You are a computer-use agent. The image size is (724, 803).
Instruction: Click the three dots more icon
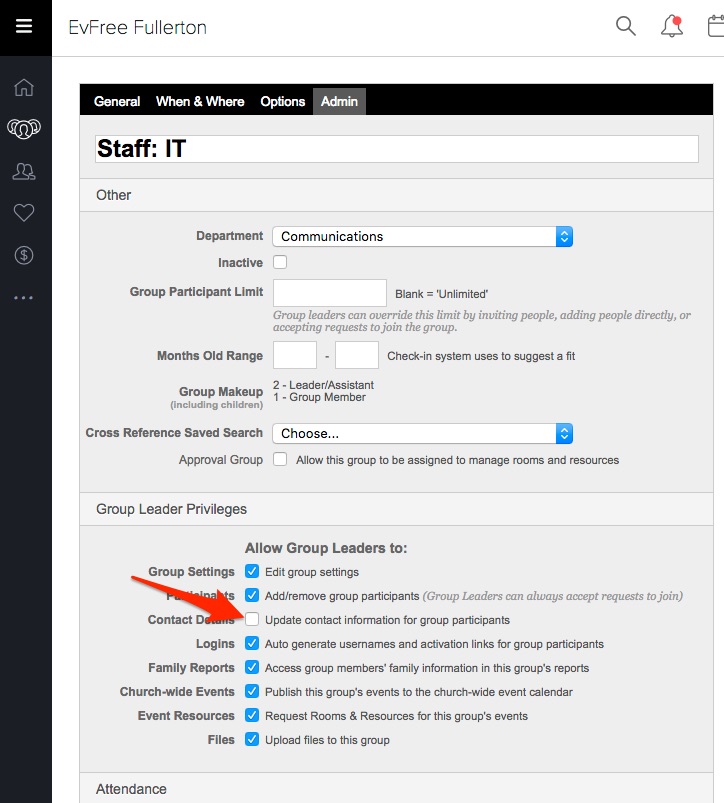[24, 297]
